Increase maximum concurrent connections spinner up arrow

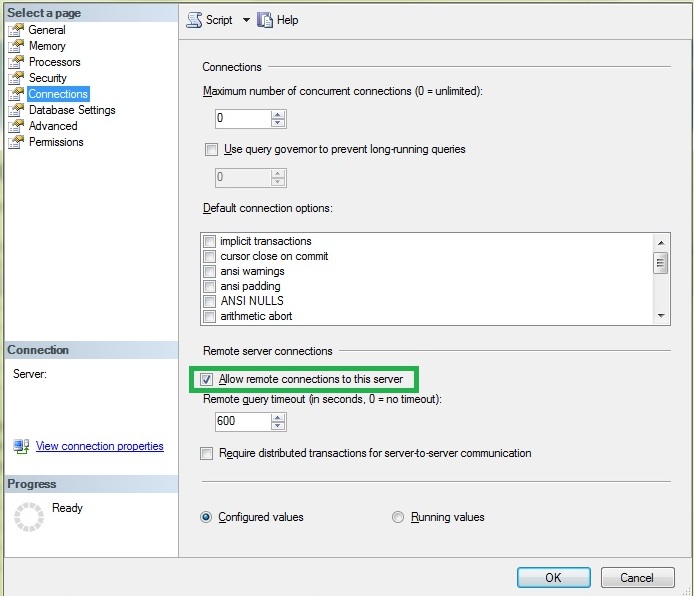[x=278, y=115]
